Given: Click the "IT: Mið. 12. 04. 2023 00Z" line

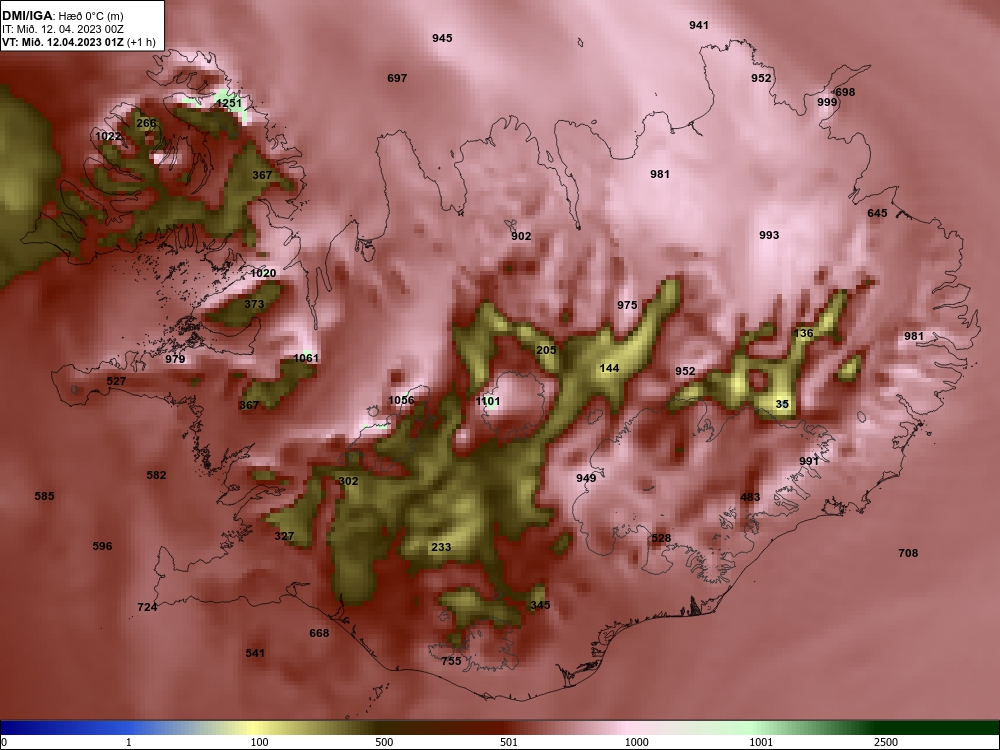Looking at the screenshot, I should pos(62,29).
